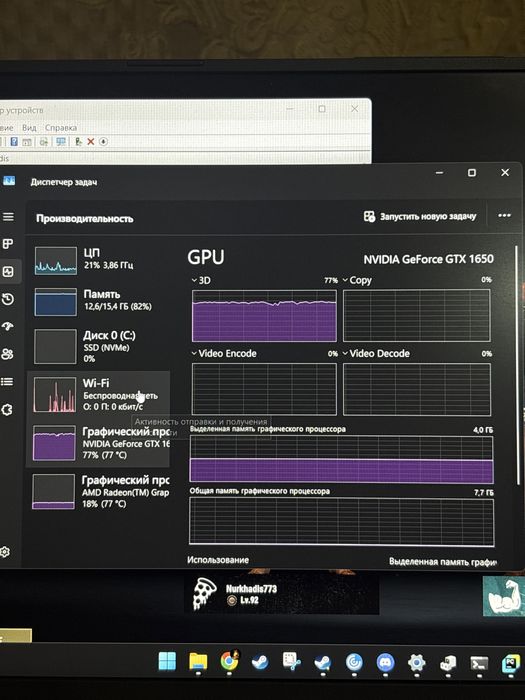The height and width of the screenshot is (700, 525).
Task: Open Task Manager settings gear
Action: pyautogui.click(x=4, y=552)
